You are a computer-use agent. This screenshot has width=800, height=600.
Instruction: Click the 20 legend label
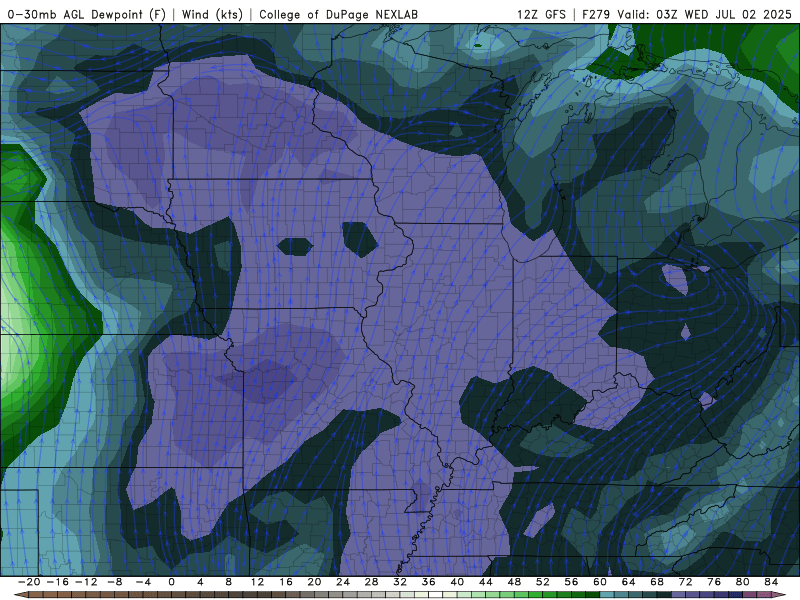[x=314, y=582]
